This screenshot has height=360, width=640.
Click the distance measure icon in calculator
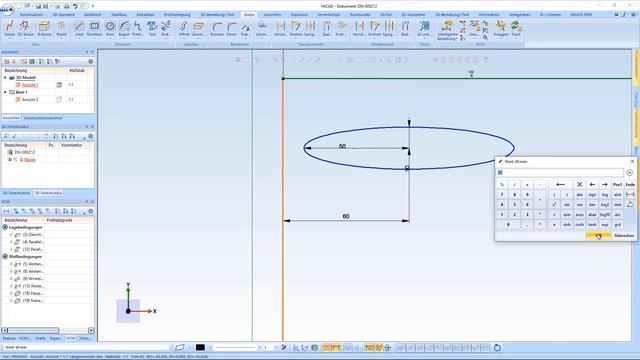pos(630,195)
